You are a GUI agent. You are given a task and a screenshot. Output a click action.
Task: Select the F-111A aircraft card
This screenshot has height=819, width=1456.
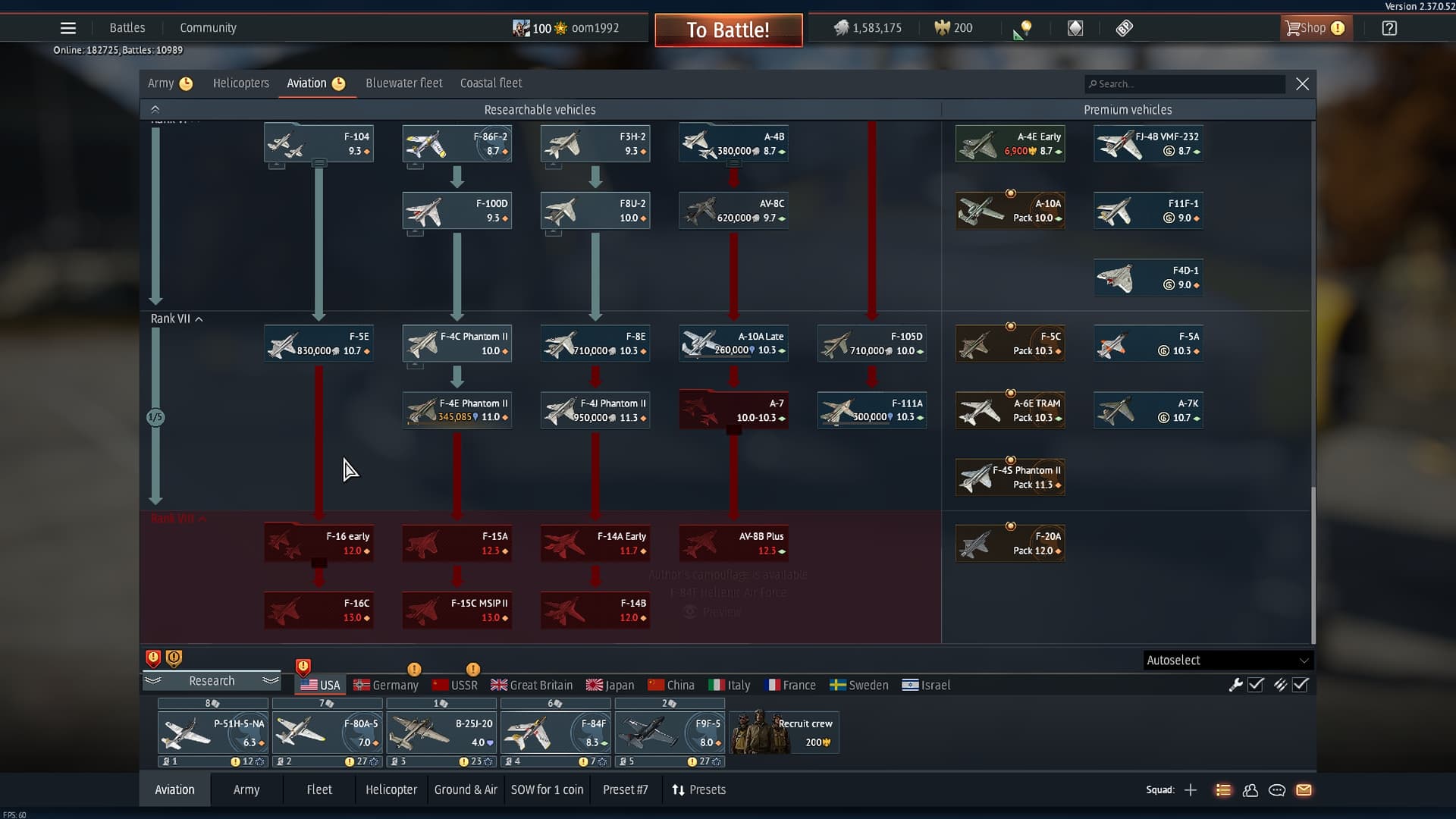pyautogui.click(x=872, y=410)
